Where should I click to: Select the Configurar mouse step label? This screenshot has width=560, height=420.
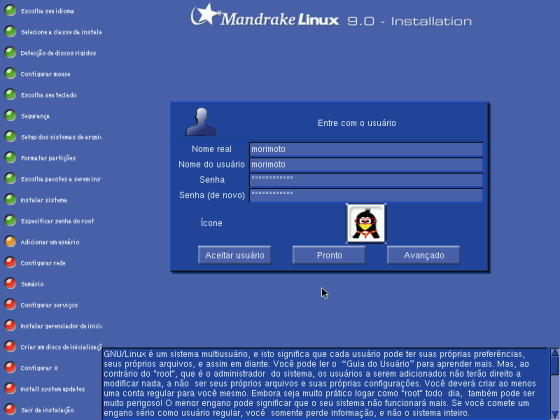[x=45, y=74]
